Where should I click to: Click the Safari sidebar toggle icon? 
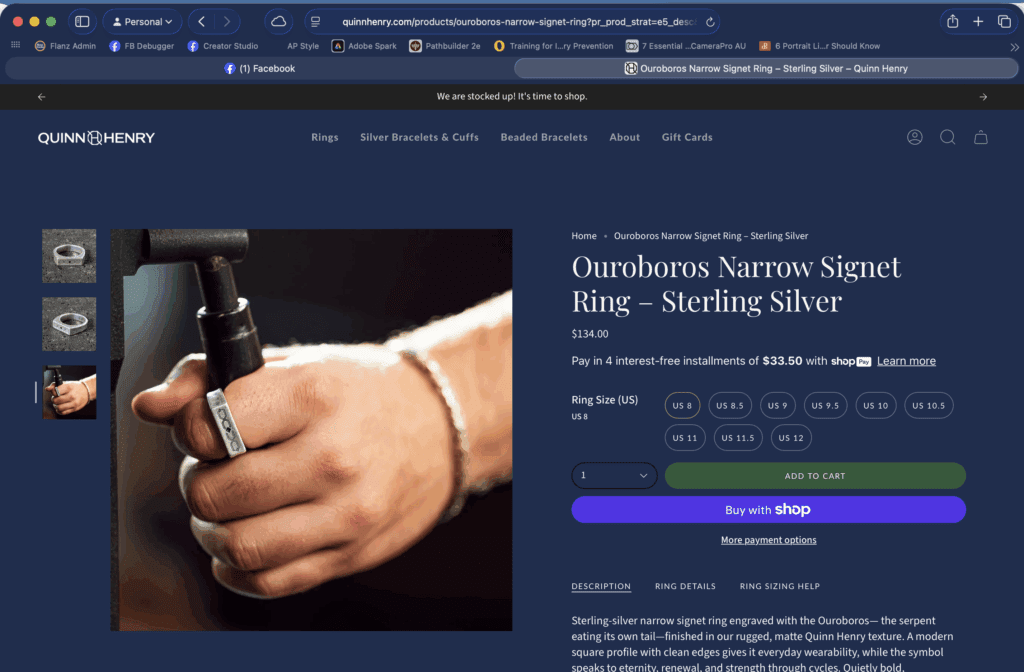[82, 22]
